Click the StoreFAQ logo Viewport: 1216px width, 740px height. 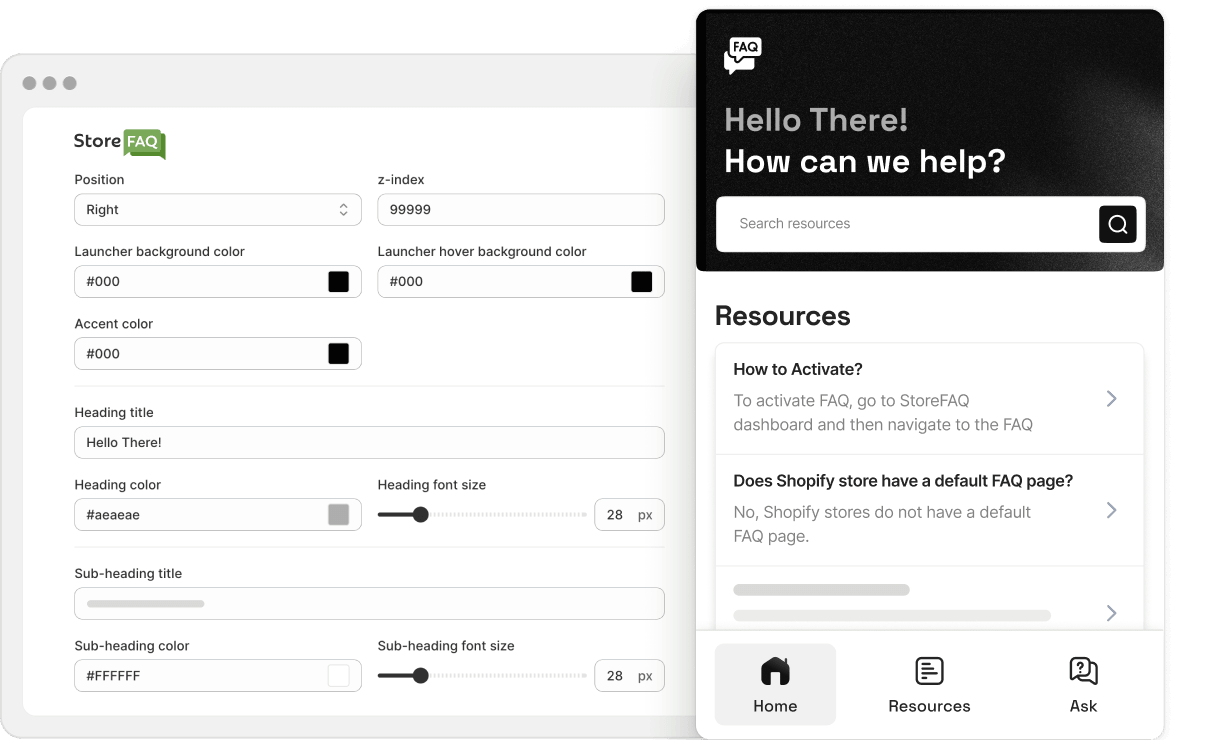tap(119, 143)
